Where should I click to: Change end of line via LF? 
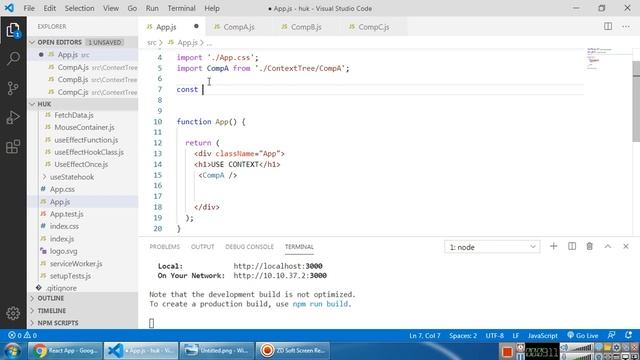tap(516, 335)
